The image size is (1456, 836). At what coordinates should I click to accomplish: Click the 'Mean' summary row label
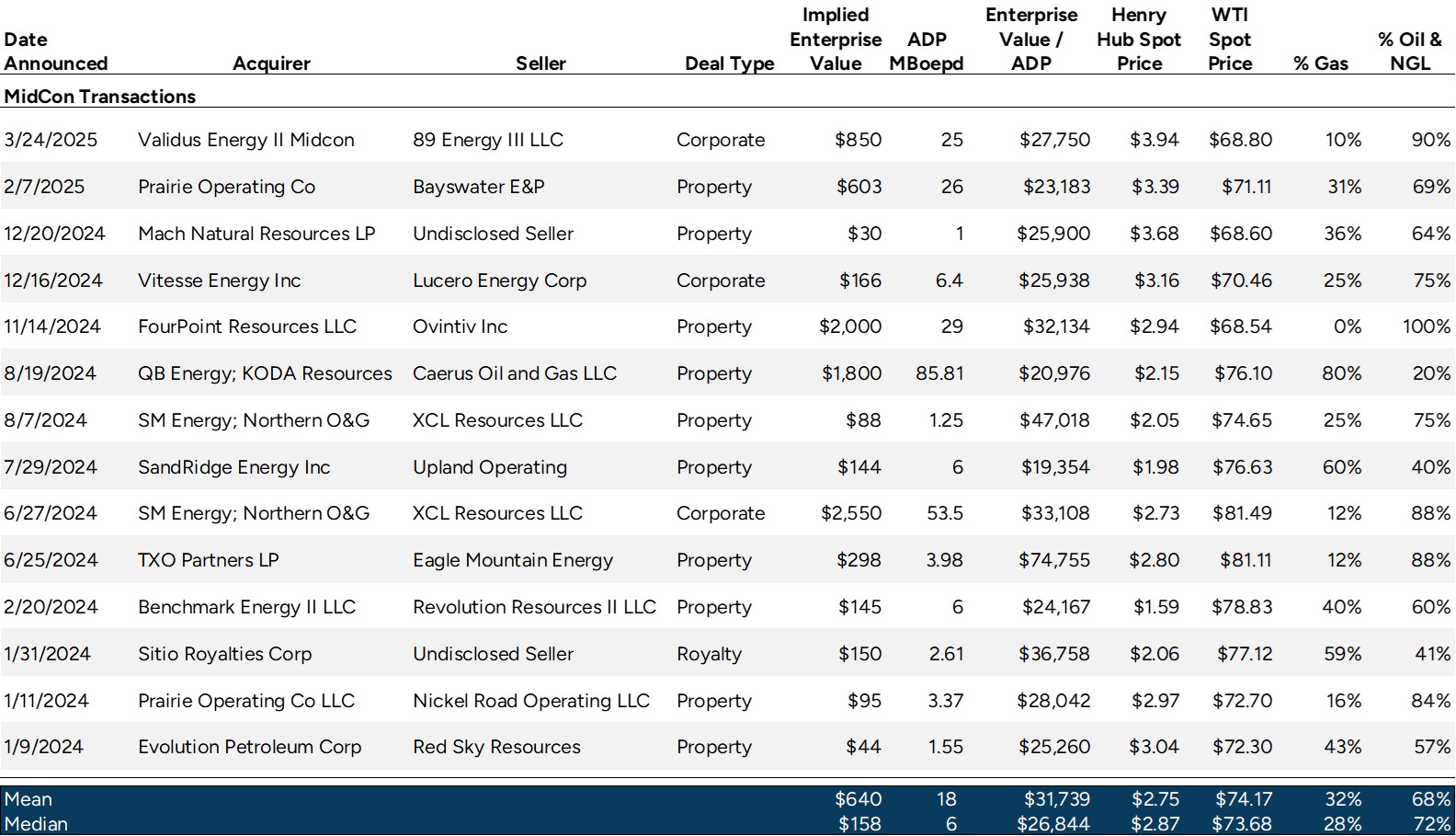pos(28,799)
